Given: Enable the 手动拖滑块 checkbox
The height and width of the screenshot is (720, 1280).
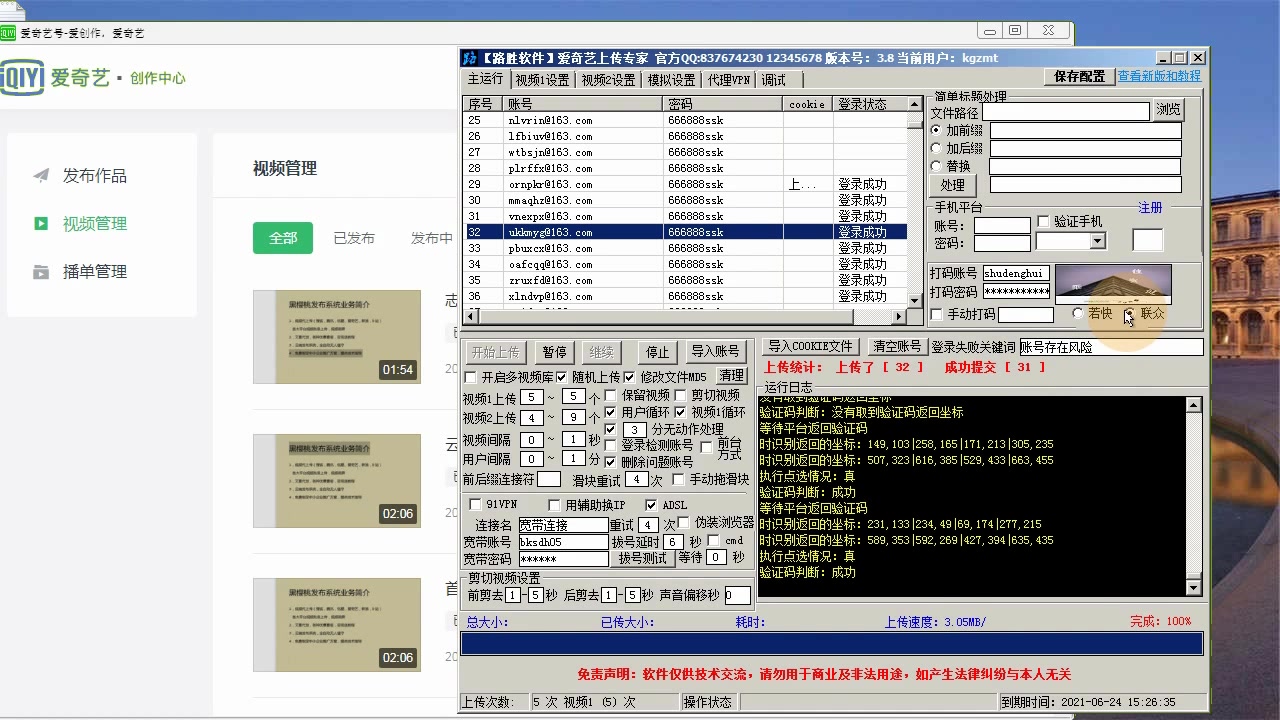Looking at the screenshot, I should click(x=679, y=479).
